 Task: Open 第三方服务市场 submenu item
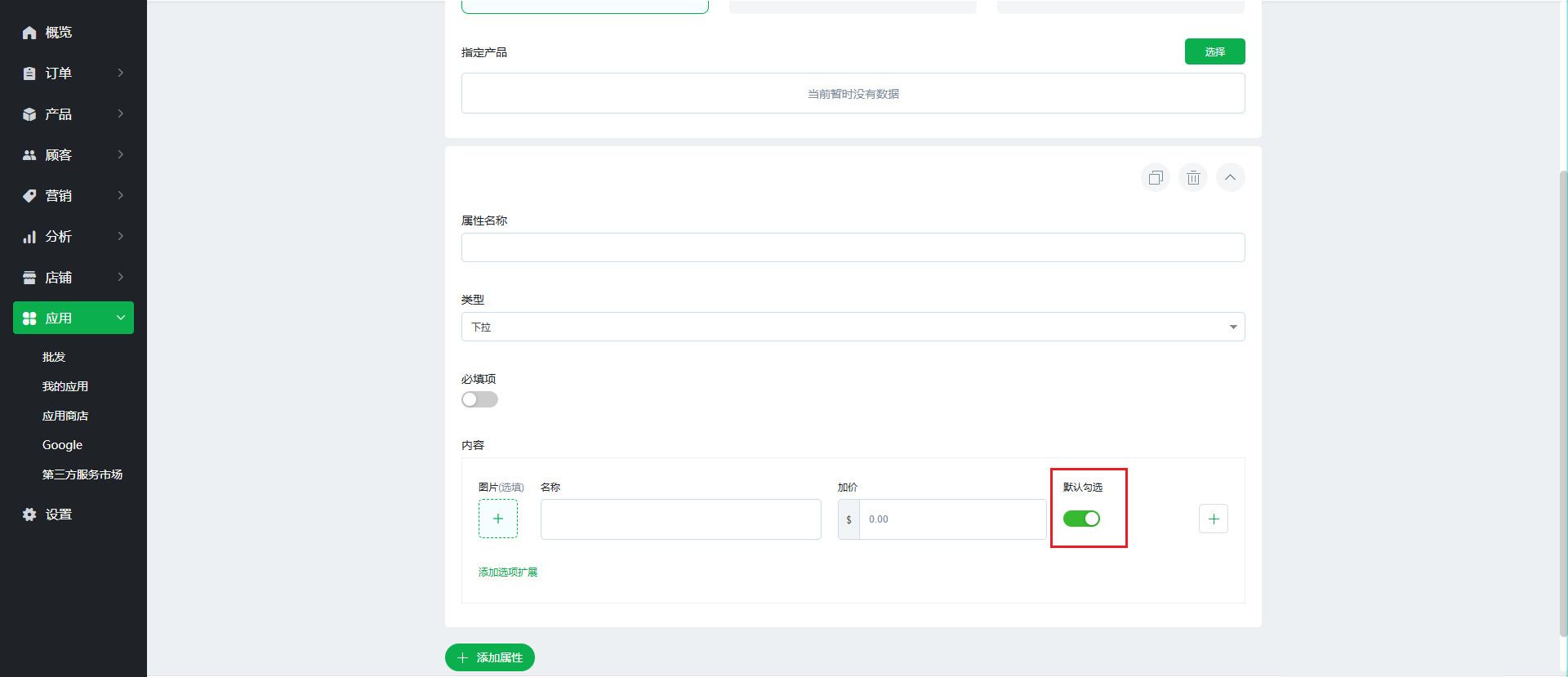pos(82,474)
